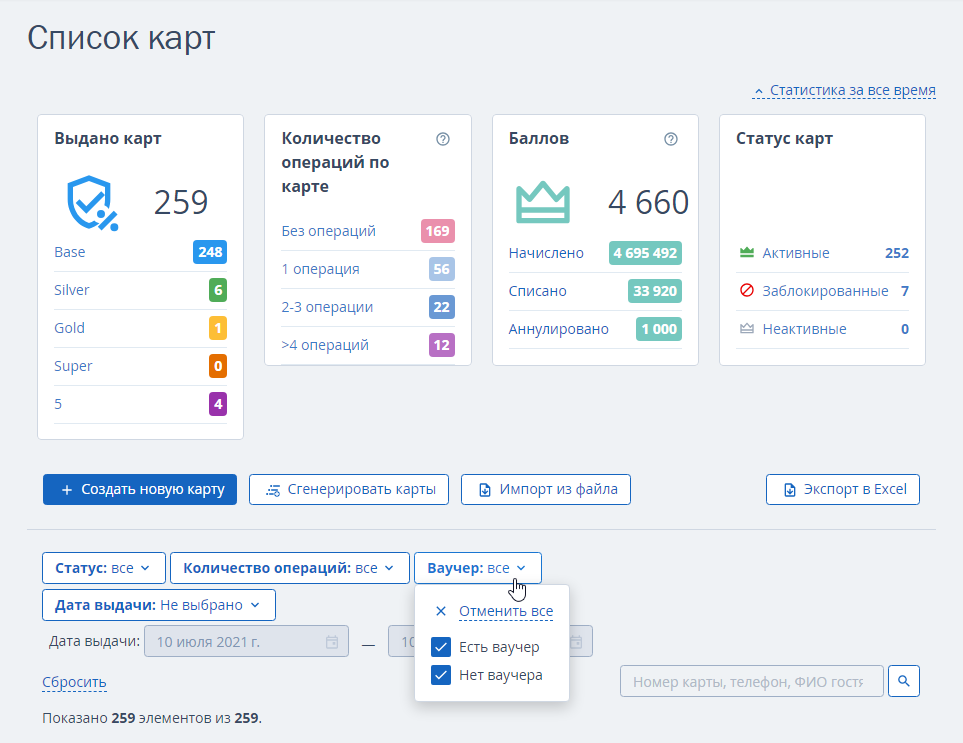This screenshot has height=743, width=963.
Task: Filter by Неактивные card status
Action: pos(805,329)
